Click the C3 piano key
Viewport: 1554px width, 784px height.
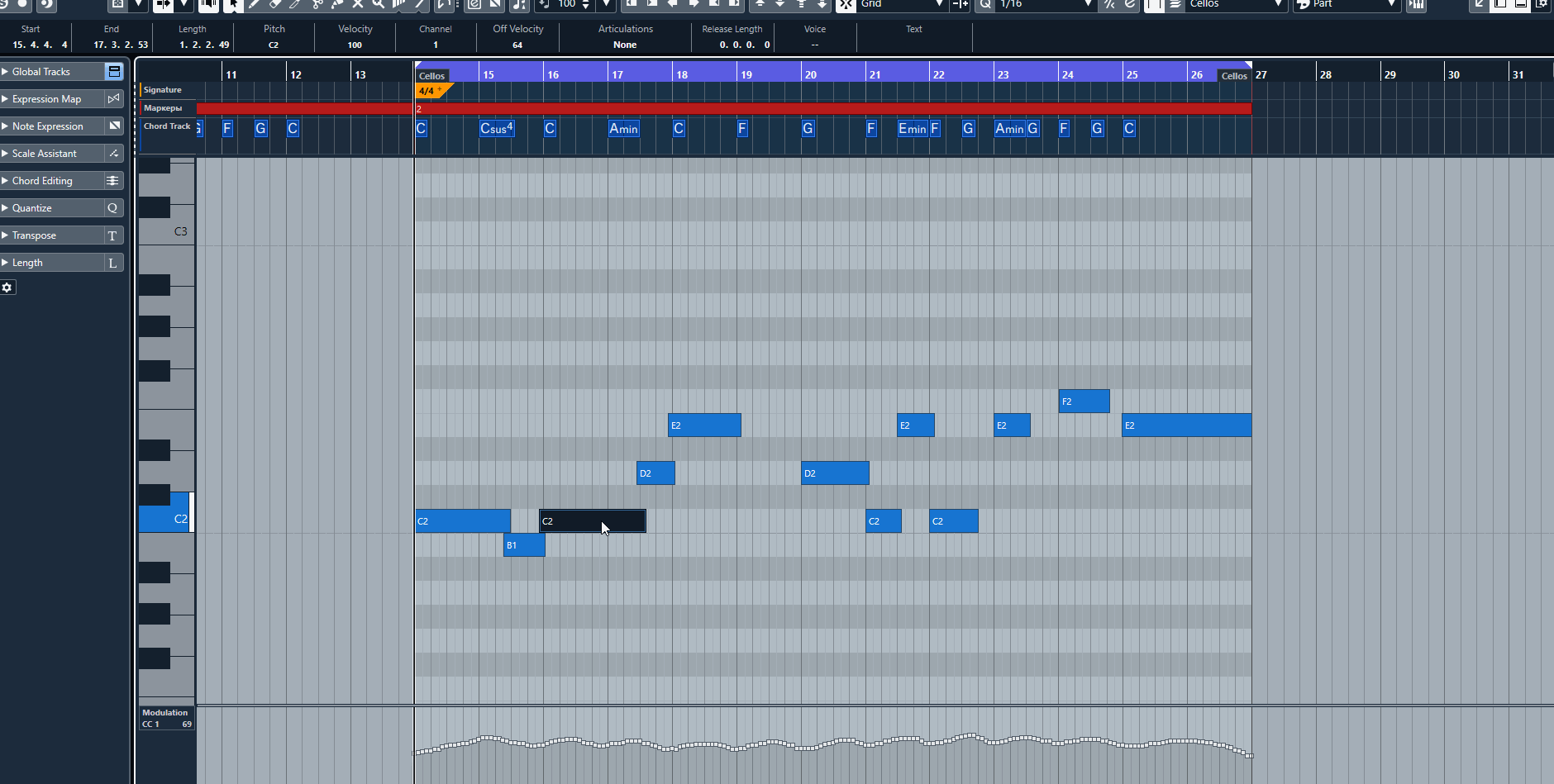pos(166,231)
